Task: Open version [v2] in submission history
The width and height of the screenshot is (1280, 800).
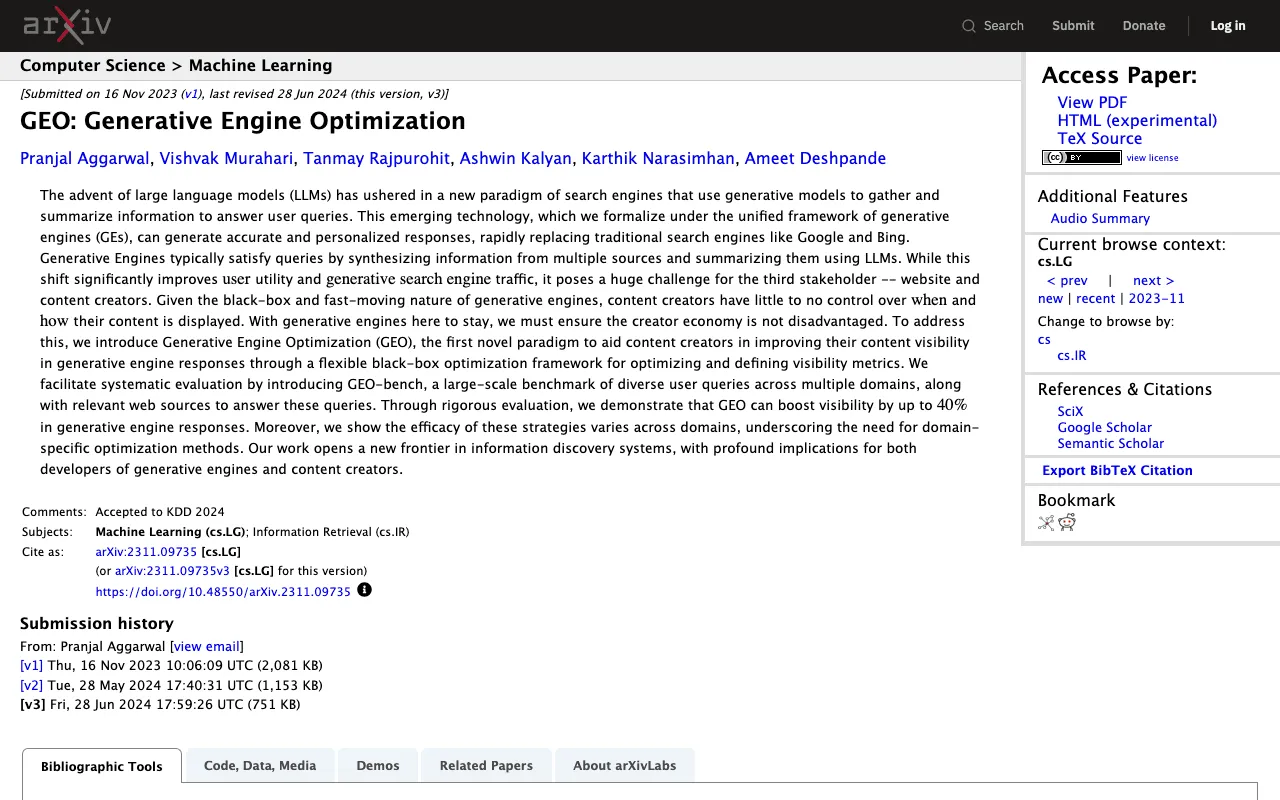Action: [x=31, y=686]
